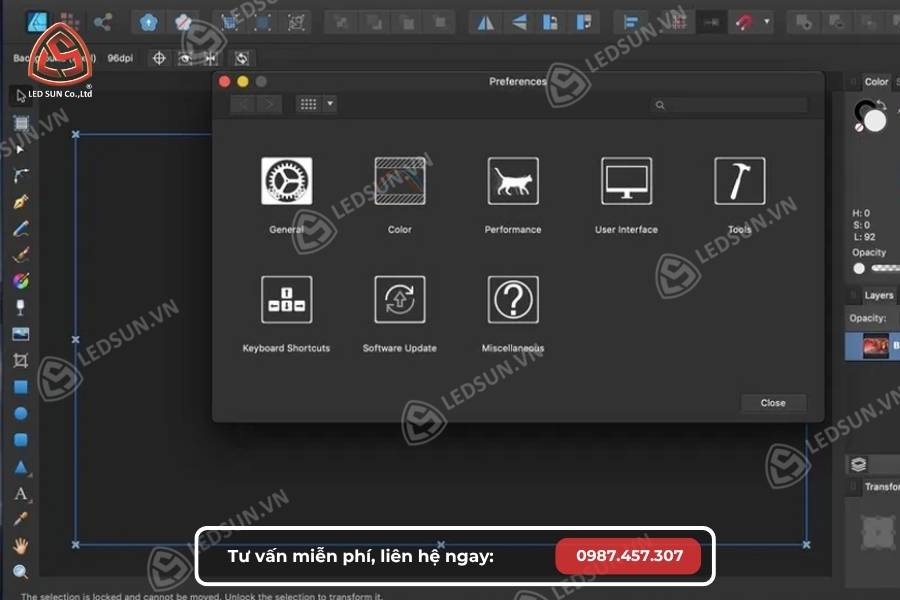Adjust the Opacity slider in the Color panel

pos(880,268)
